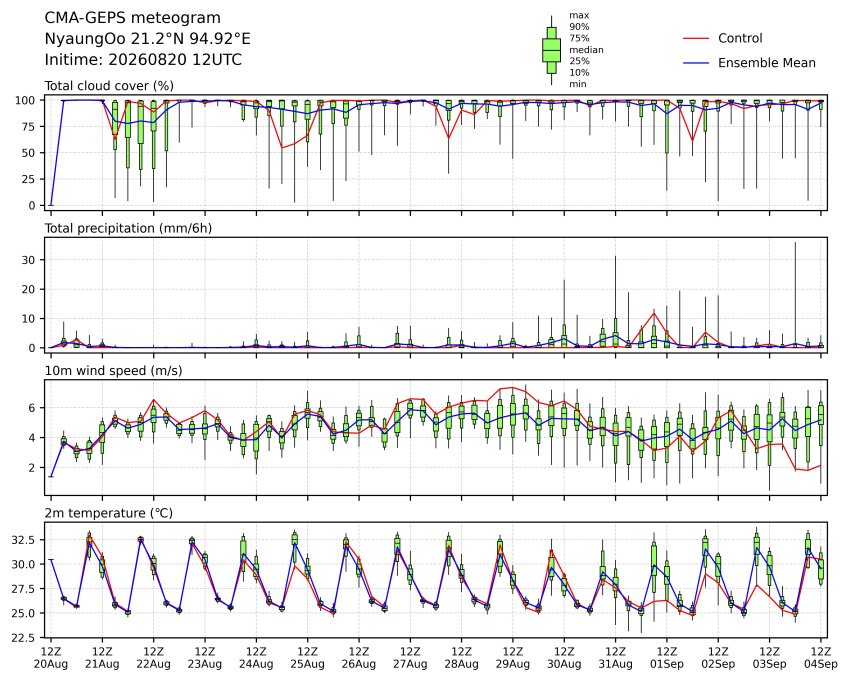Click the 32.5 temperature axis tick label
This screenshot has width=849, height=681.
(24, 540)
